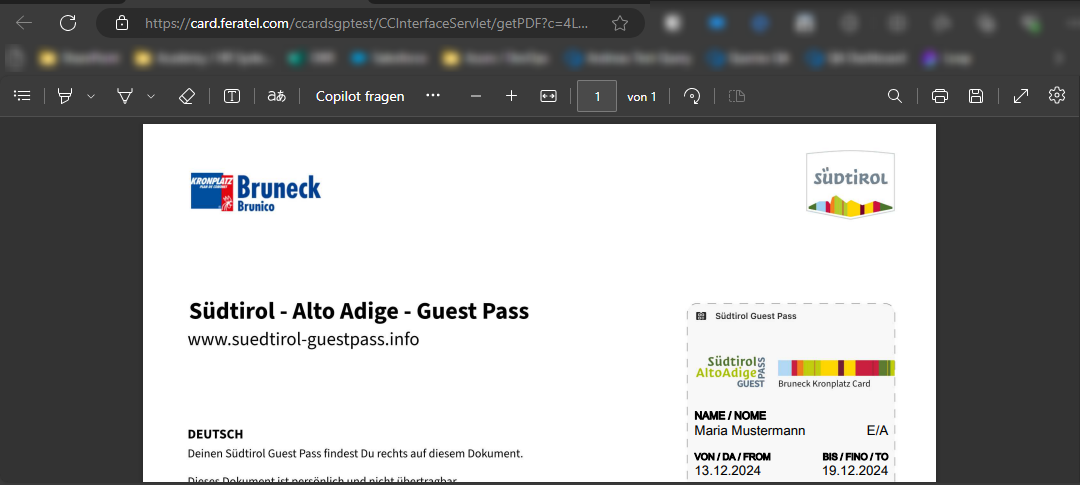Open the translate tool
Image resolution: width=1080 pixels, height=485 pixels.
coord(277,96)
